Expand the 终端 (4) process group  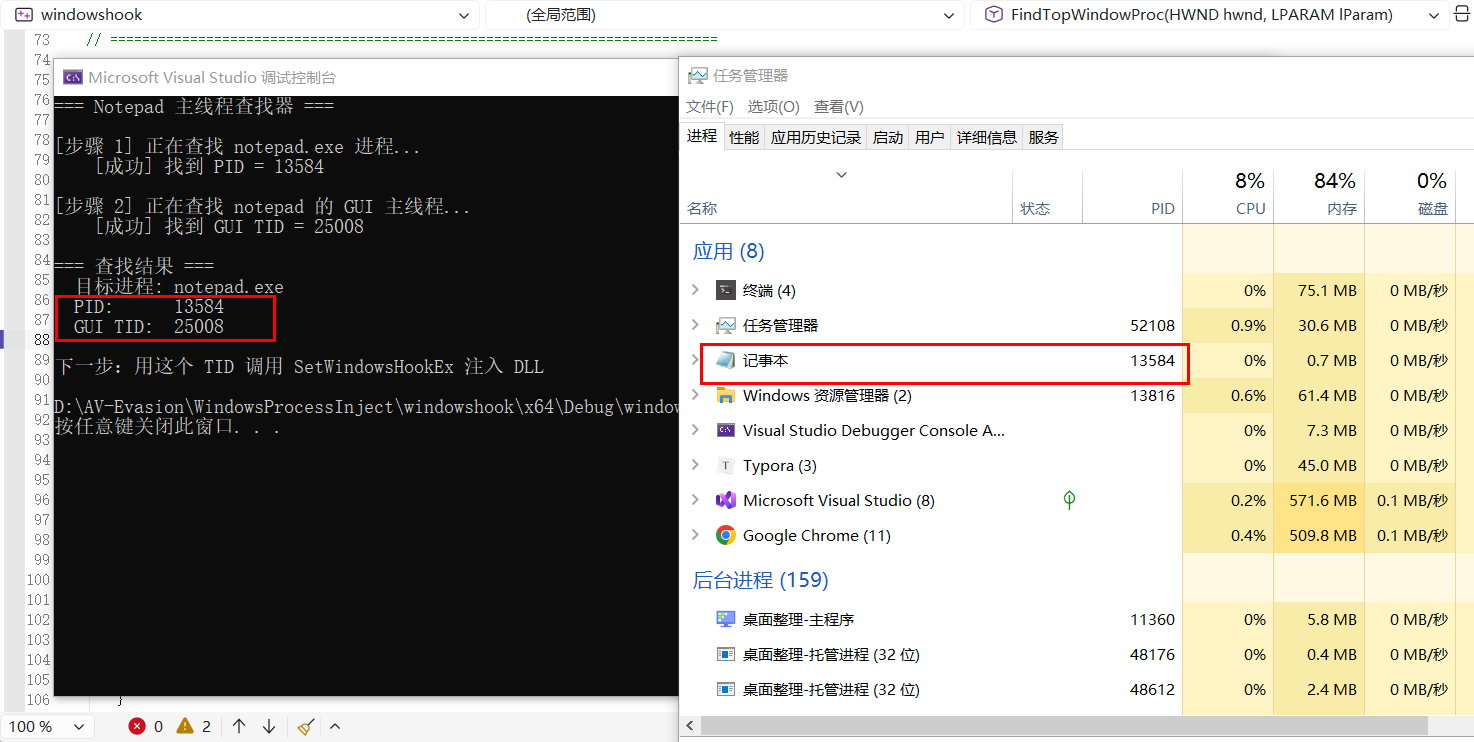coord(696,290)
